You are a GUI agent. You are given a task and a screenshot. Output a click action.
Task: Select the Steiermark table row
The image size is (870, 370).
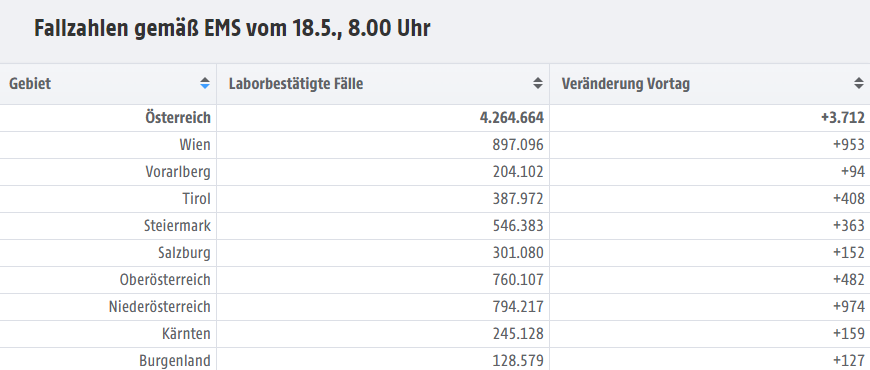435,226
